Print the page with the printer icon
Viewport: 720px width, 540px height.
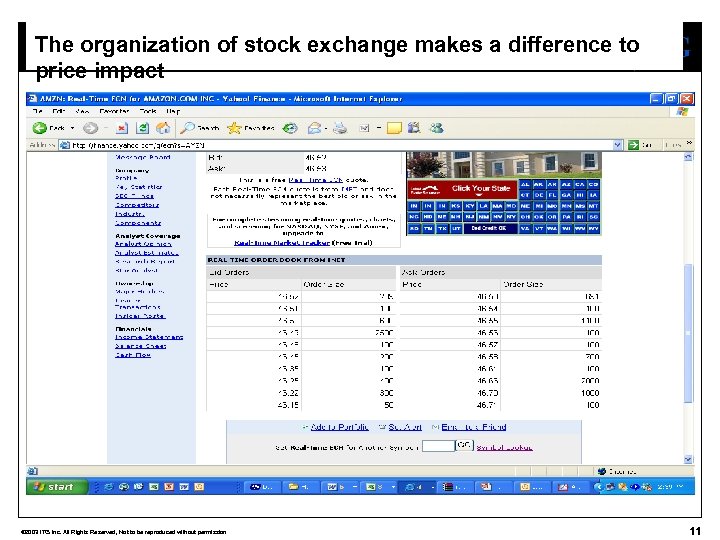(340, 128)
